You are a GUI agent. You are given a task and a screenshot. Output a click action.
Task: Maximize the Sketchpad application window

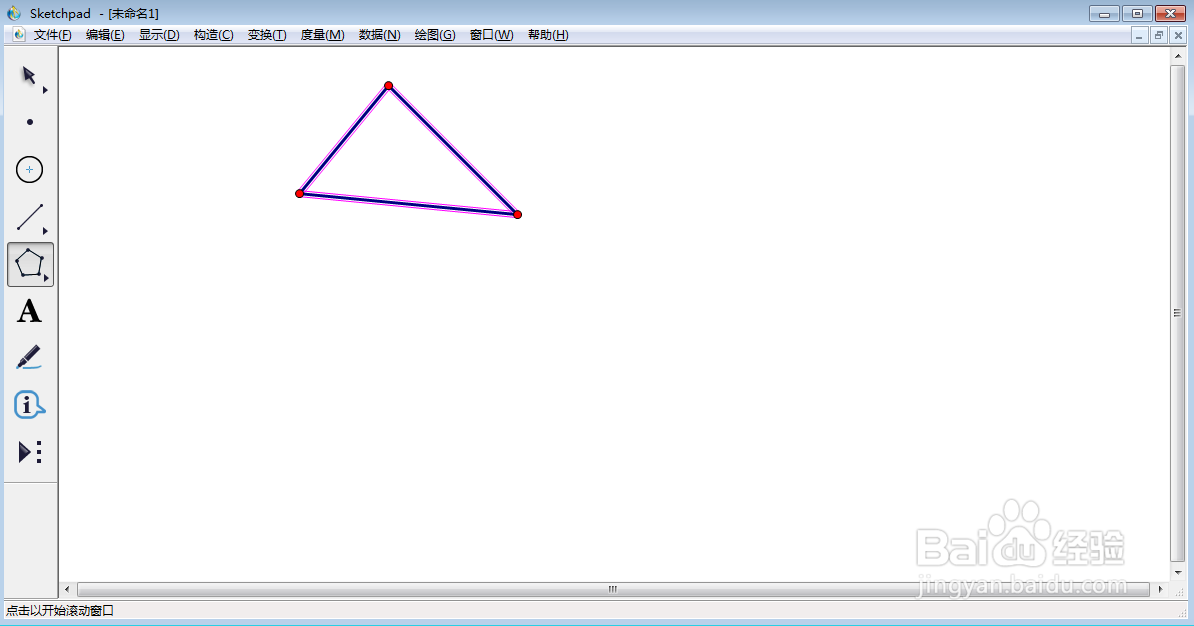pyautogui.click(x=1137, y=14)
